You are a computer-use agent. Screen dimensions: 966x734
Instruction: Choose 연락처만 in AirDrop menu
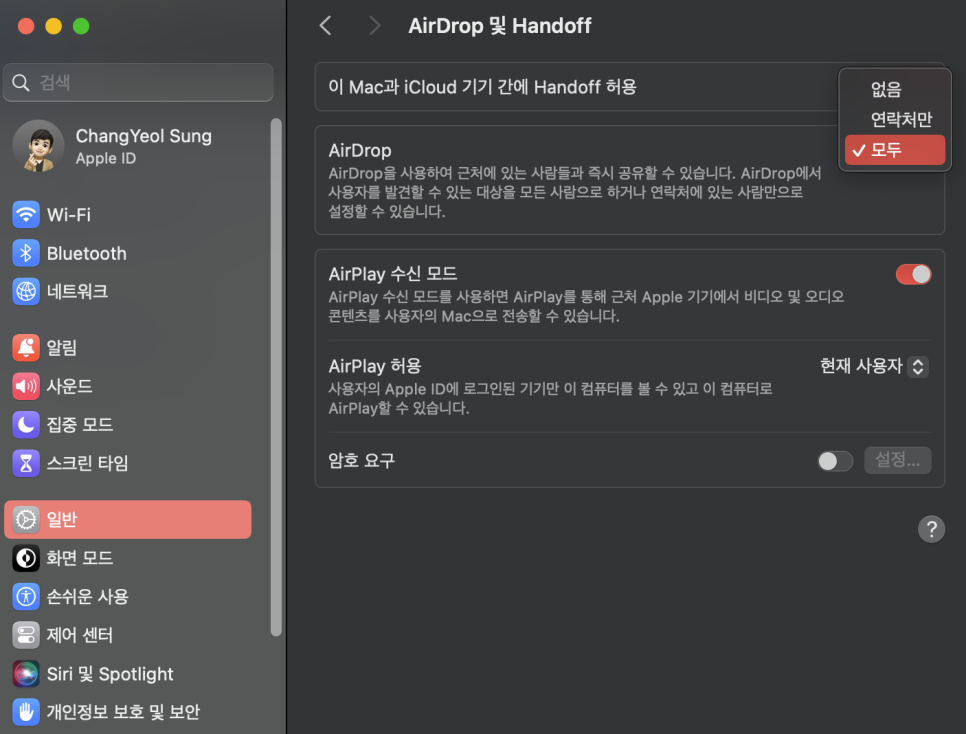click(895, 120)
